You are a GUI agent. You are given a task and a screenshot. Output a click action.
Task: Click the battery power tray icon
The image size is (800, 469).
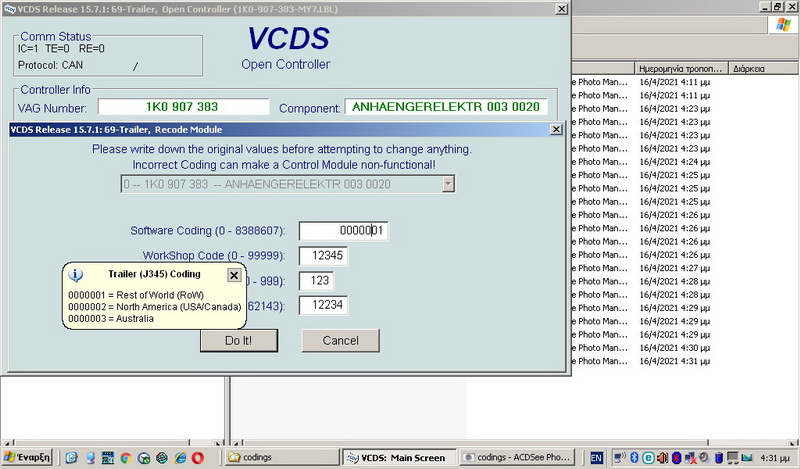pos(718,457)
